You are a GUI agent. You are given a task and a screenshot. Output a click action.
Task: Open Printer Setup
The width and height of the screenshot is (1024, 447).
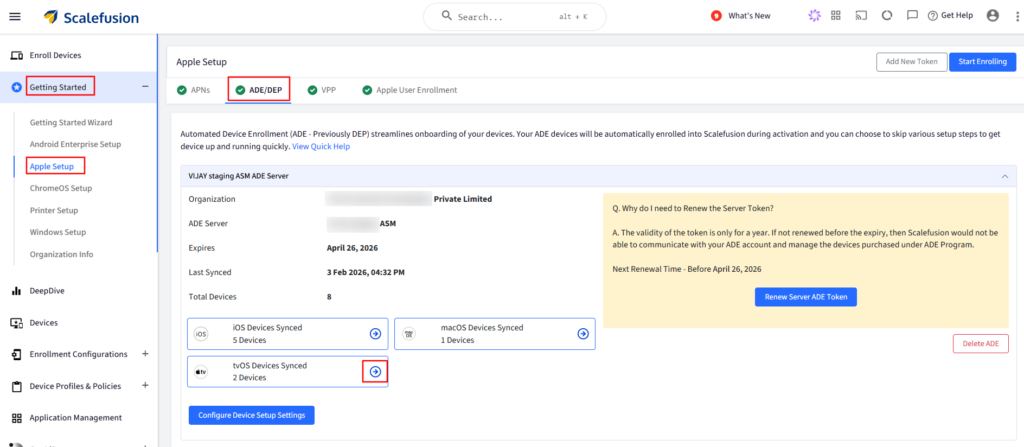point(54,210)
